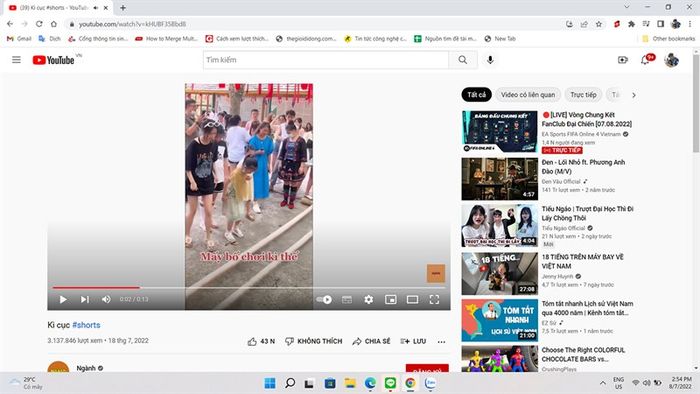Switch to theater mode view

tap(412, 299)
